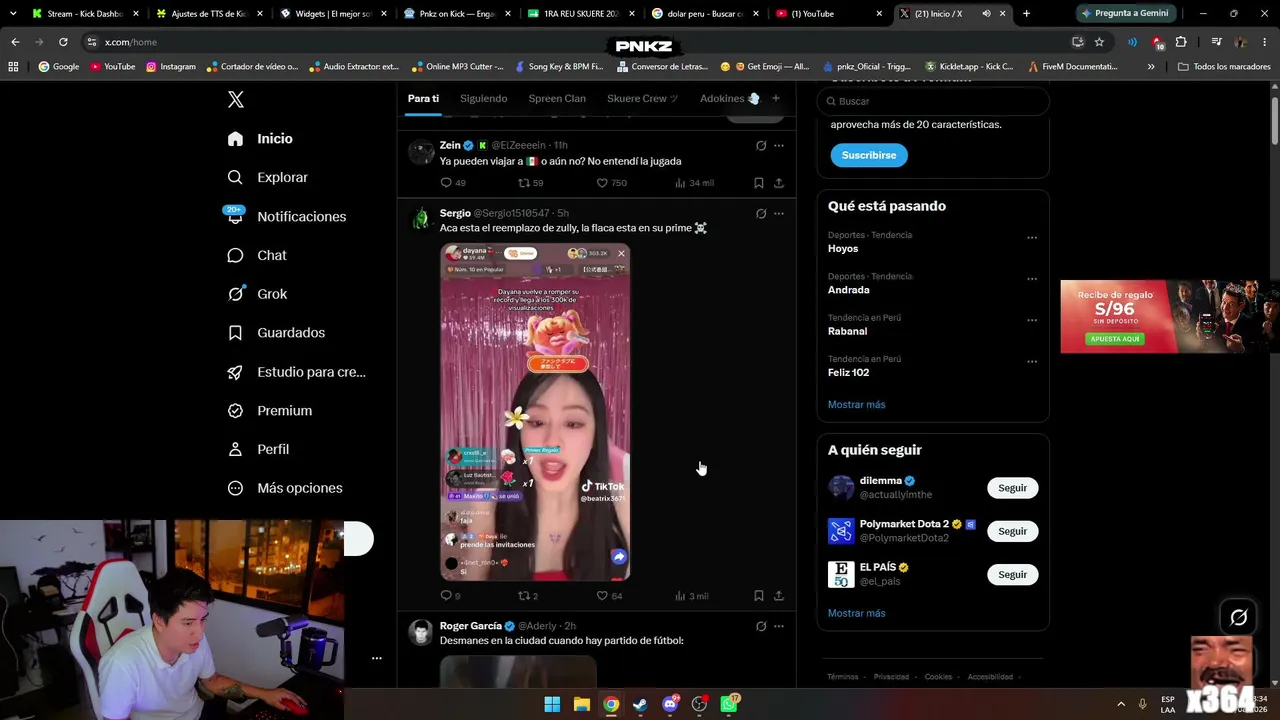Open more options for Feliz 102 trend
Viewport: 1280px width, 720px height.
(1032, 362)
